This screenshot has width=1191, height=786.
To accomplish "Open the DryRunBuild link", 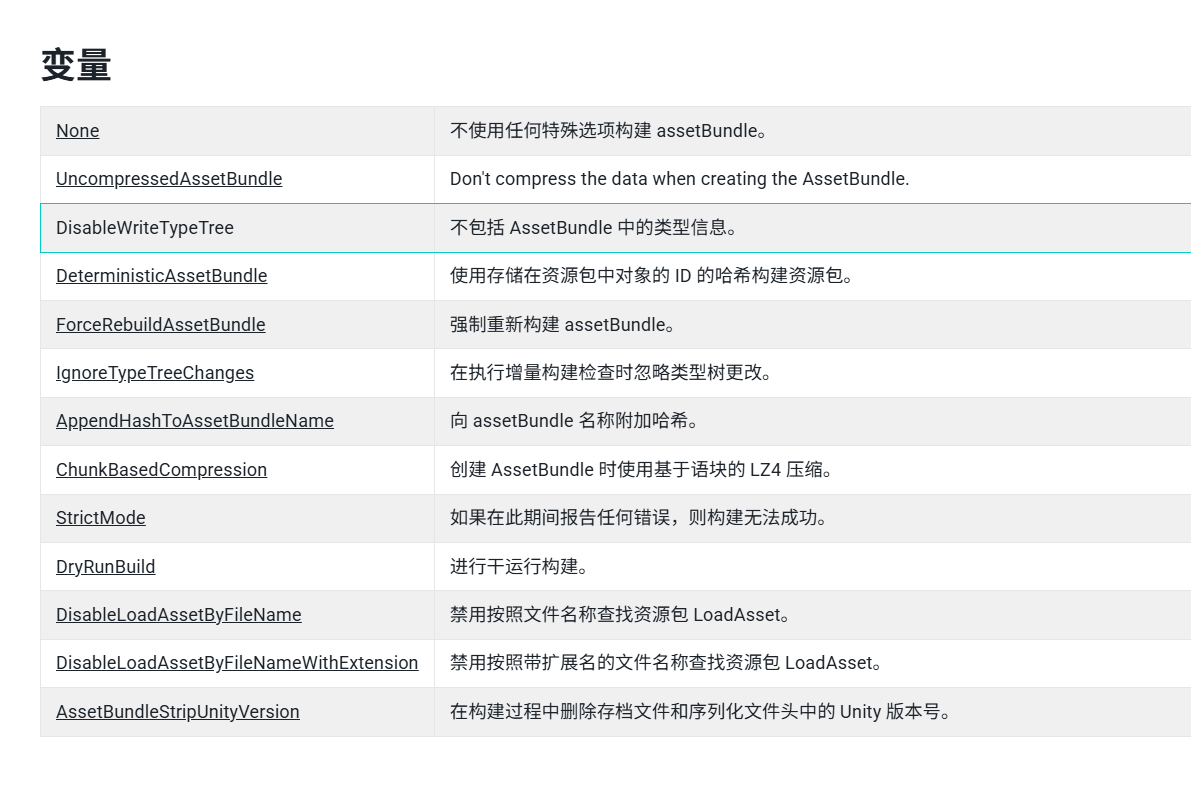I will (105, 566).
